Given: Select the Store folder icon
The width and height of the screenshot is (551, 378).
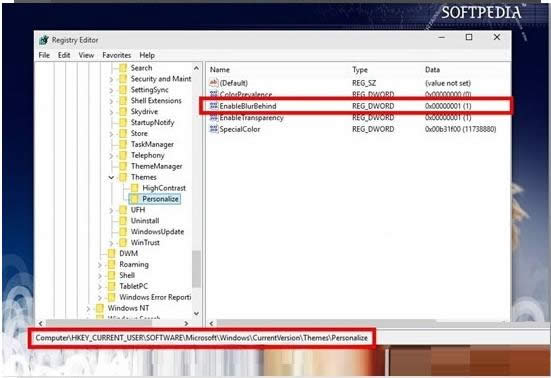Looking at the screenshot, I should (123, 133).
